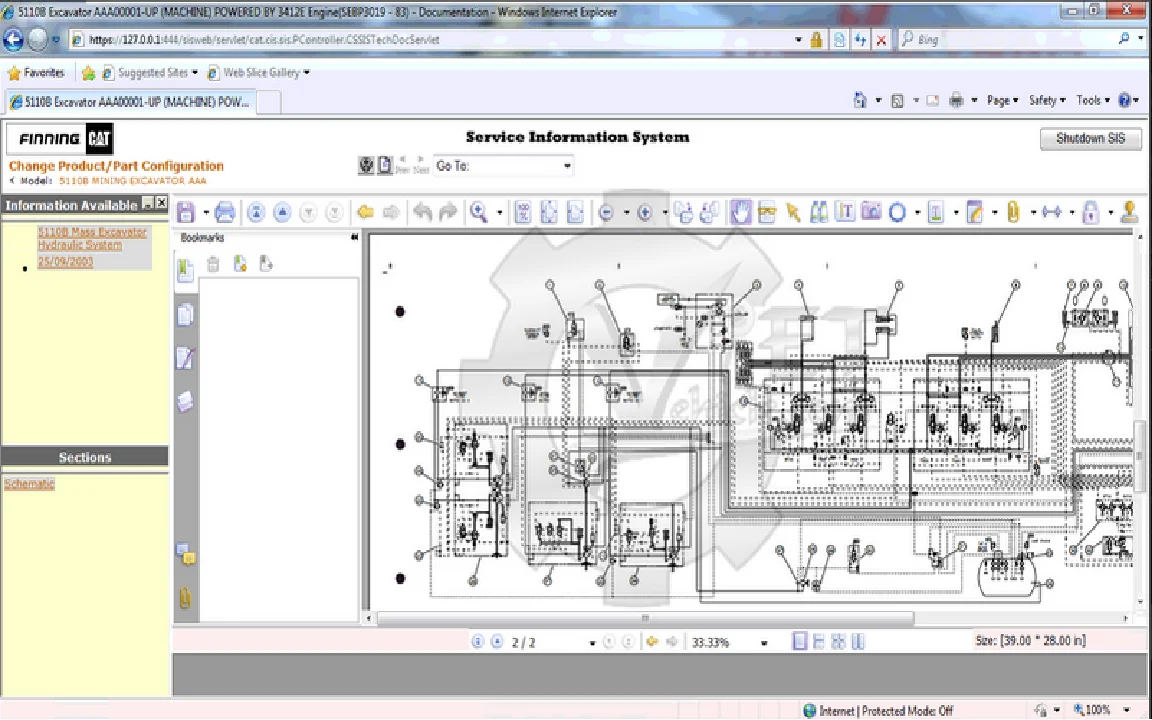
Task: Open the Attachments paperclip panel in sidebar
Action: (185, 598)
